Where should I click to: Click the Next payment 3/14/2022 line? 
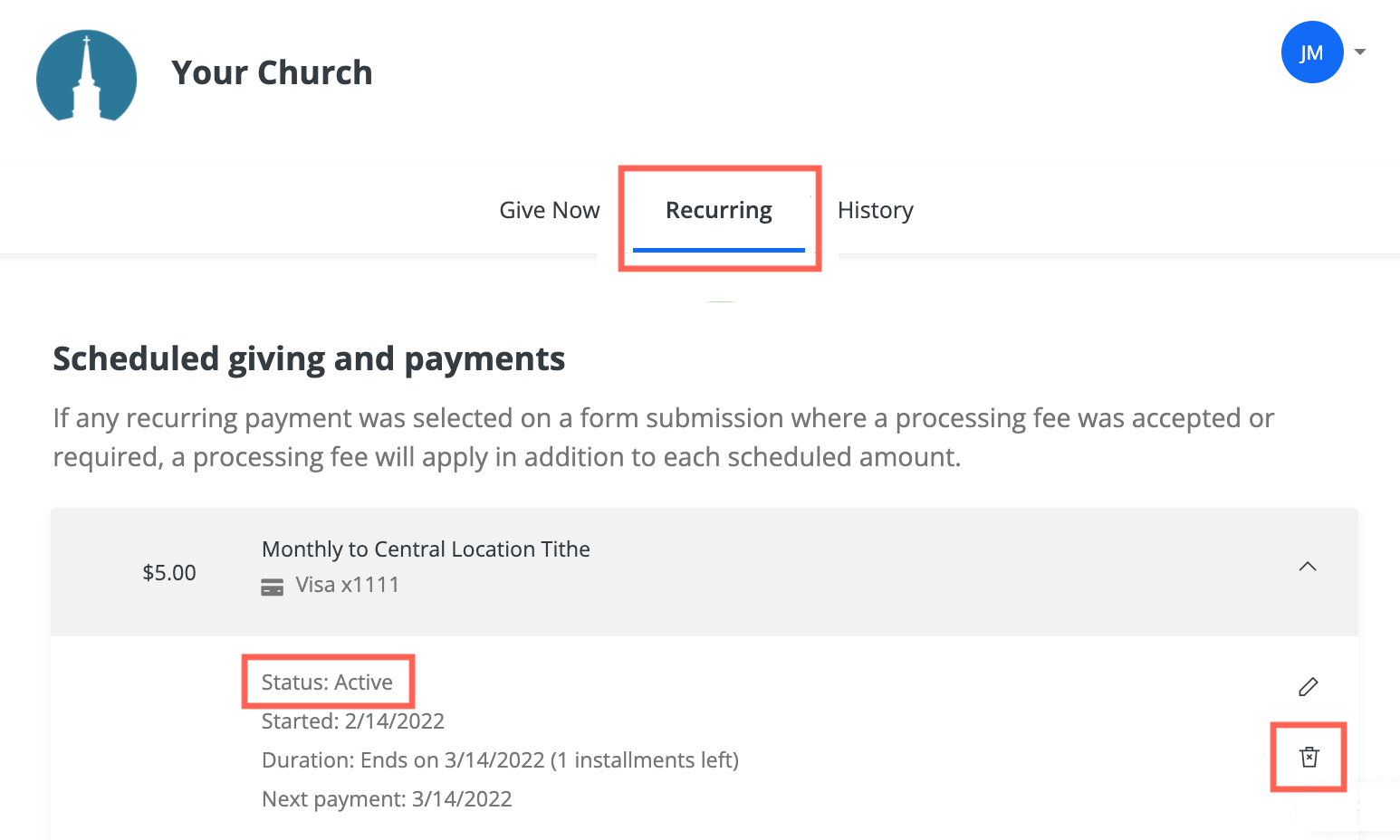(387, 799)
